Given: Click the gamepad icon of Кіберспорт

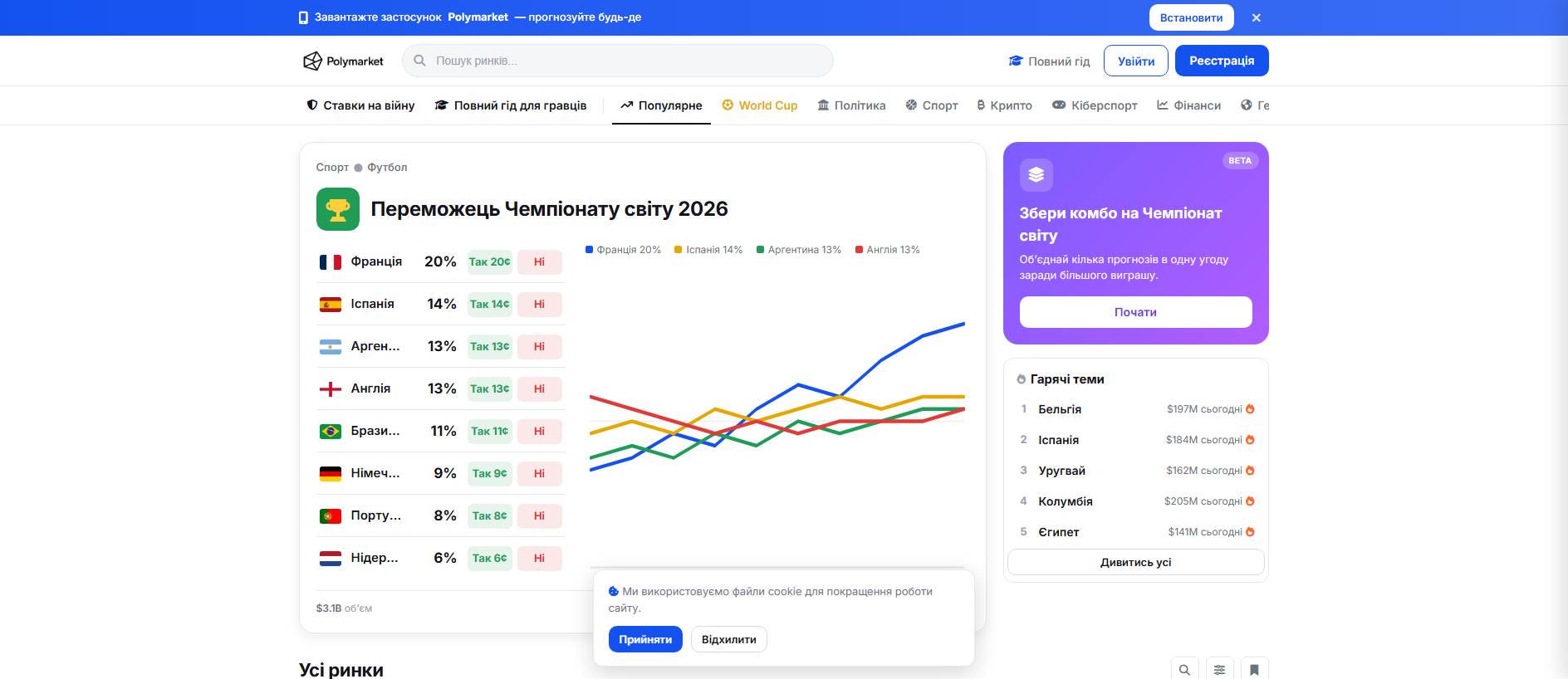Looking at the screenshot, I should [x=1059, y=105].
